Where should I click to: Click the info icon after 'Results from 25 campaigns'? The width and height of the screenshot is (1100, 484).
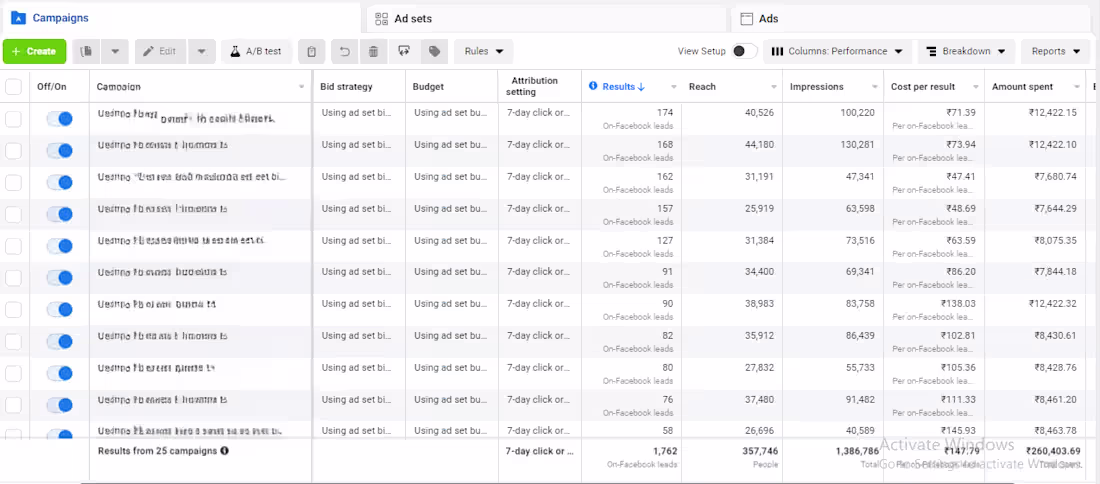tap(224, 451)
